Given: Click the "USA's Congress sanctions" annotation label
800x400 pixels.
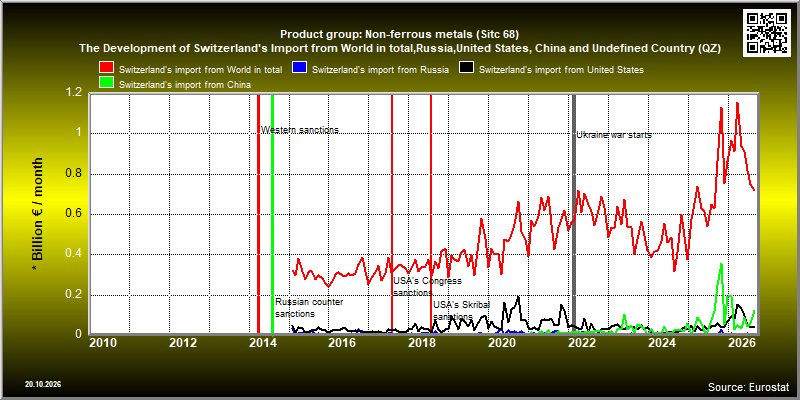Looking at the screenshot, I should tap(427, 287).
